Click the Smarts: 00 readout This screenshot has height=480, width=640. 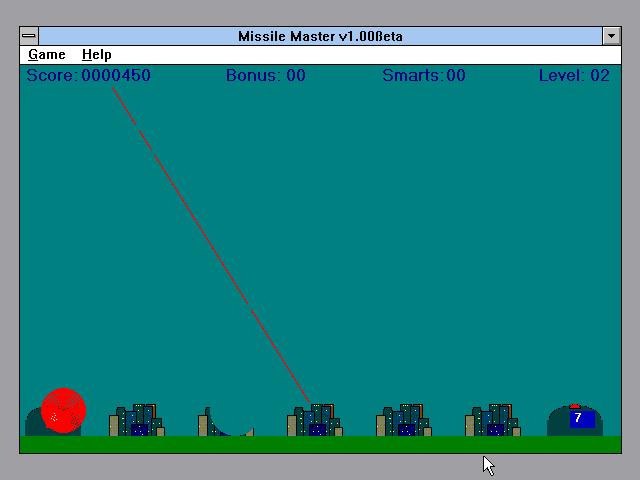(x=424, y=76)
